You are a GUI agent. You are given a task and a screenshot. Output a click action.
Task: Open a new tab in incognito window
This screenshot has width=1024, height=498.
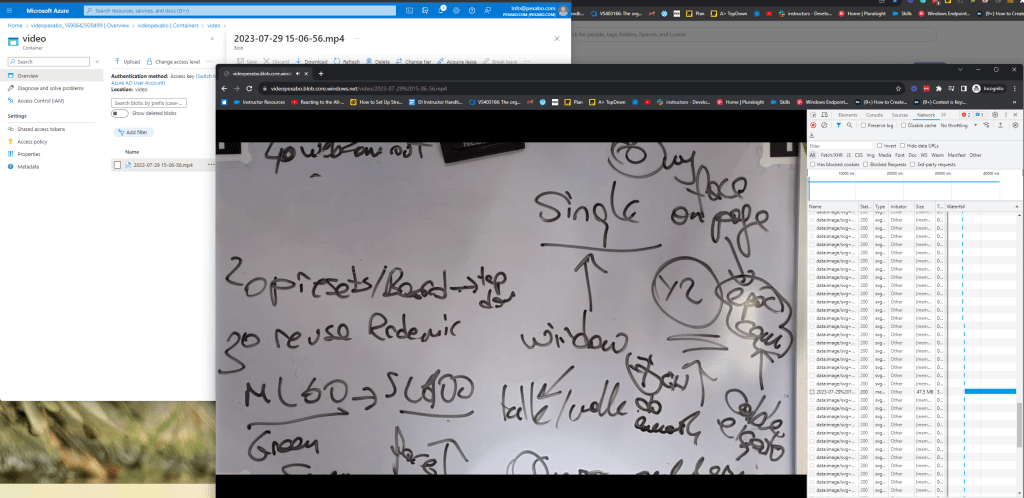321,74
